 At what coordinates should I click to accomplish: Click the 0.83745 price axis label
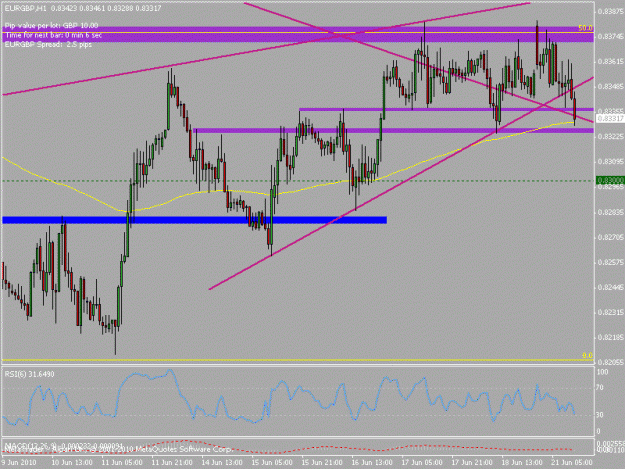610,36
